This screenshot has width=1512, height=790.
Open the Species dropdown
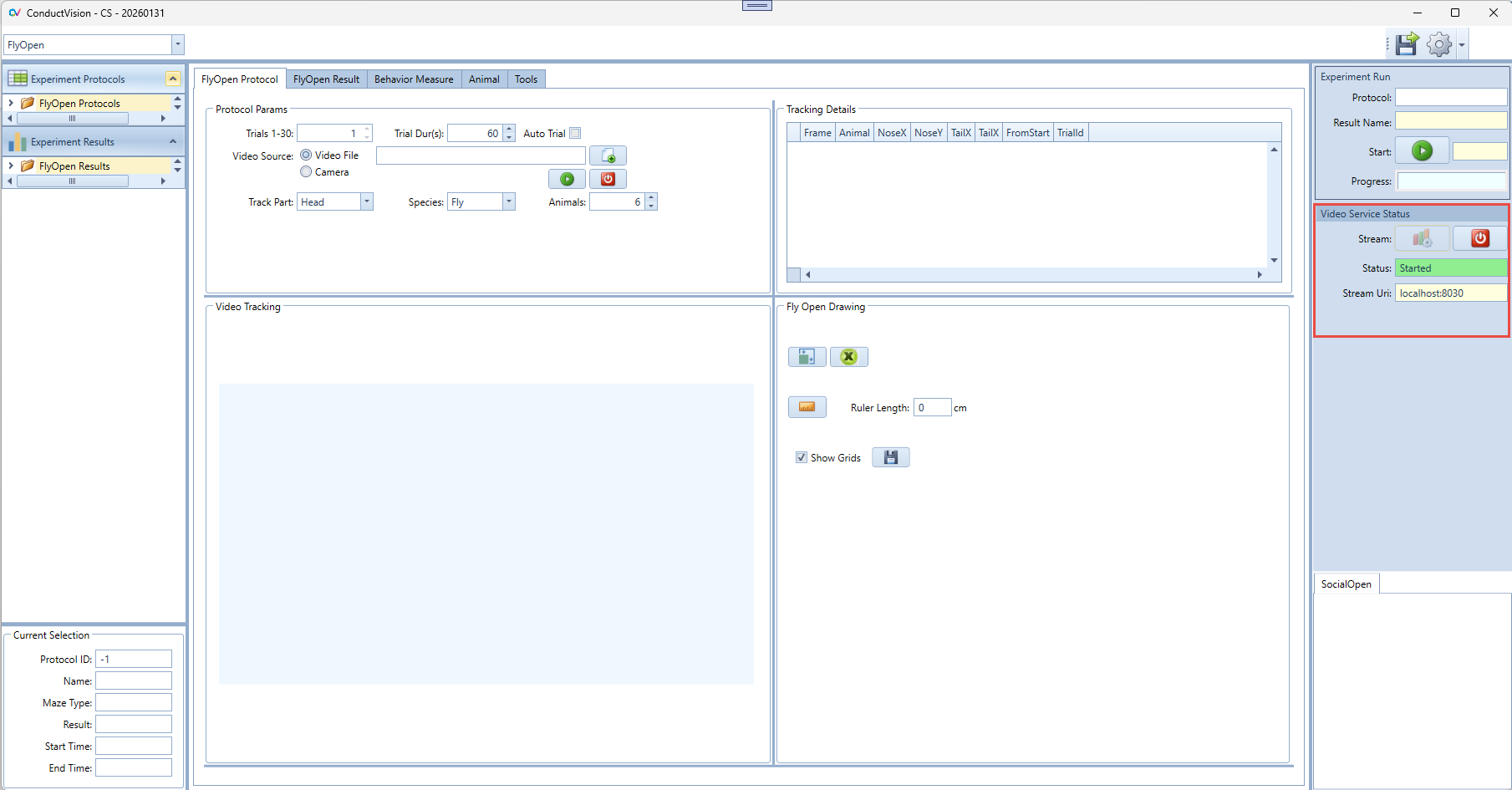click(x=508, y=202)
